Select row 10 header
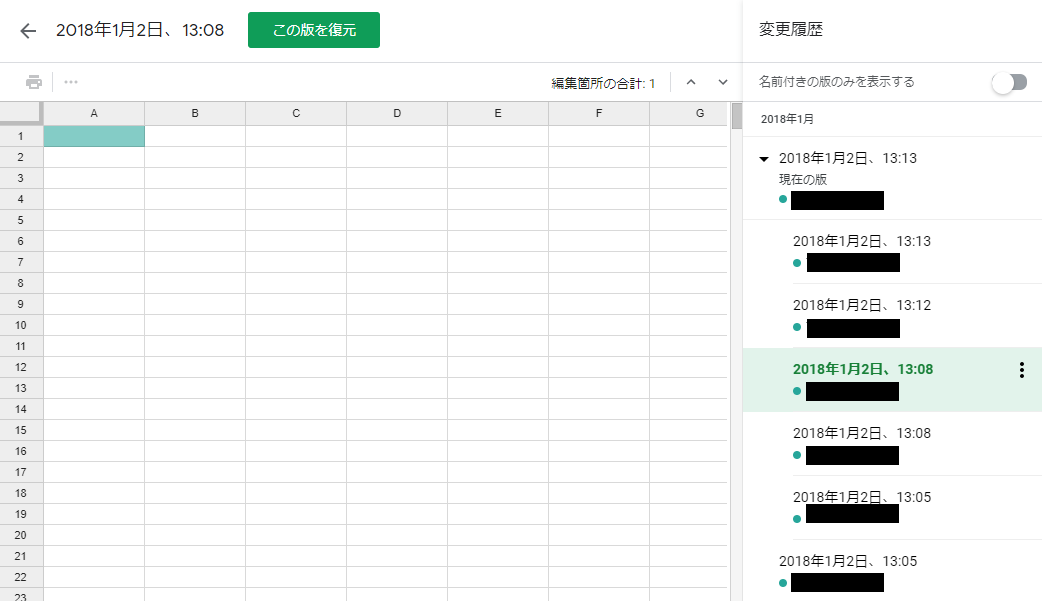Viewport: 1042px width, 601px height. tap(21, 325)
